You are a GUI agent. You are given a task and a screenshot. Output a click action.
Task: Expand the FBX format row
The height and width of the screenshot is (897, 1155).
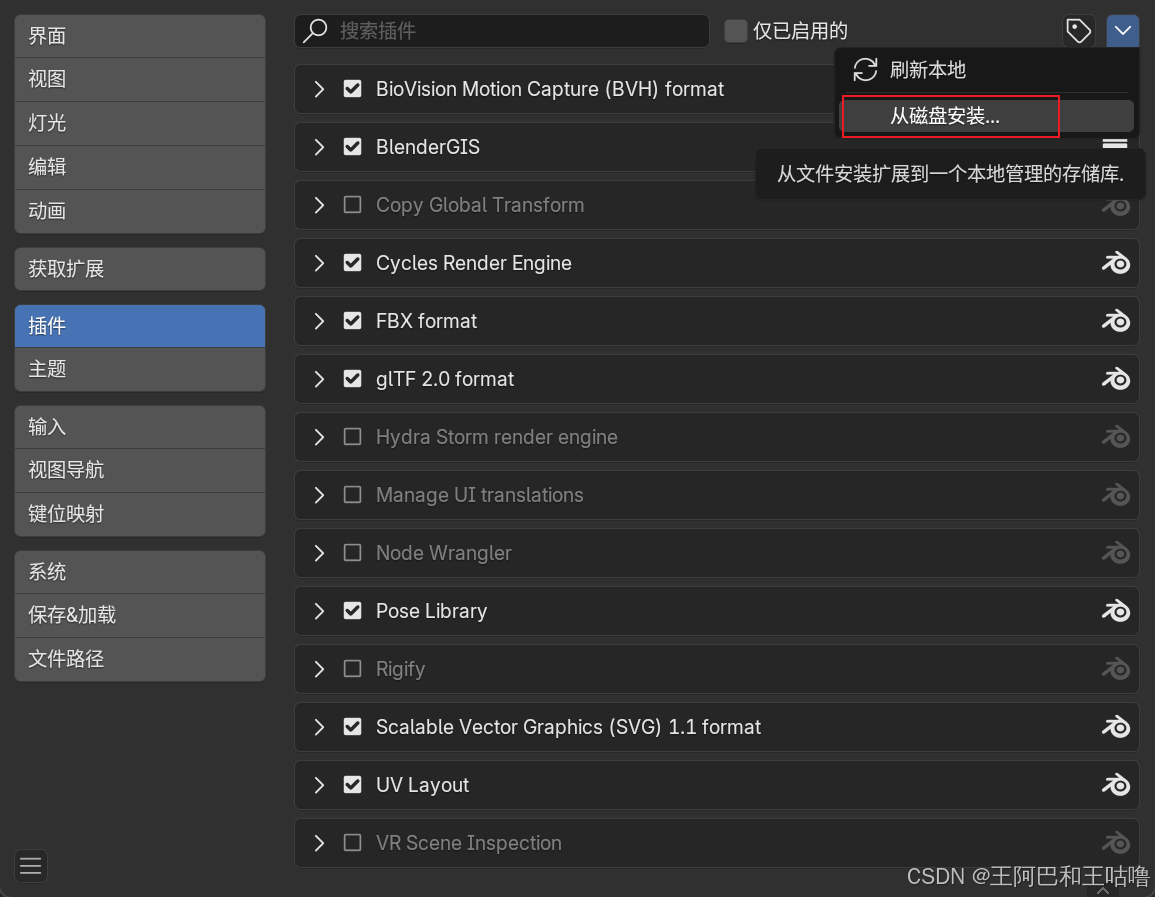click(x=319, y=321)
